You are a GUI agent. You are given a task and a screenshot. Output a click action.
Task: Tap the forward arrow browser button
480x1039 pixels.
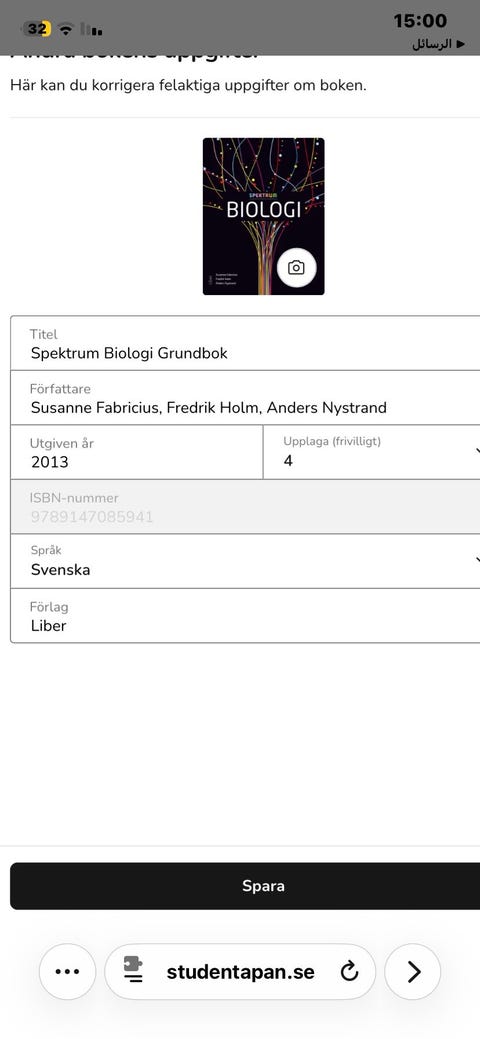pos(413,971)
